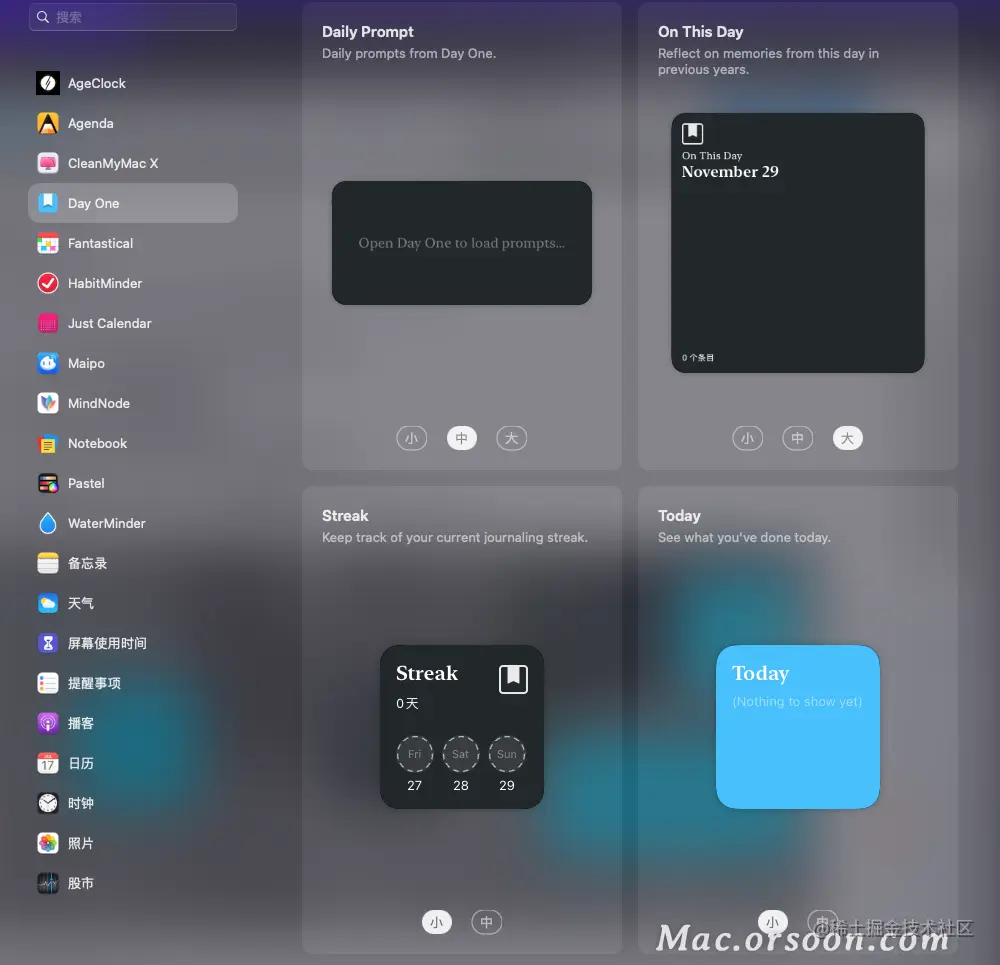Image resolution: width=1000 pixels, height=965 pixels.
Task: Select Fantastical in the app list
Action: pos(133,243)
